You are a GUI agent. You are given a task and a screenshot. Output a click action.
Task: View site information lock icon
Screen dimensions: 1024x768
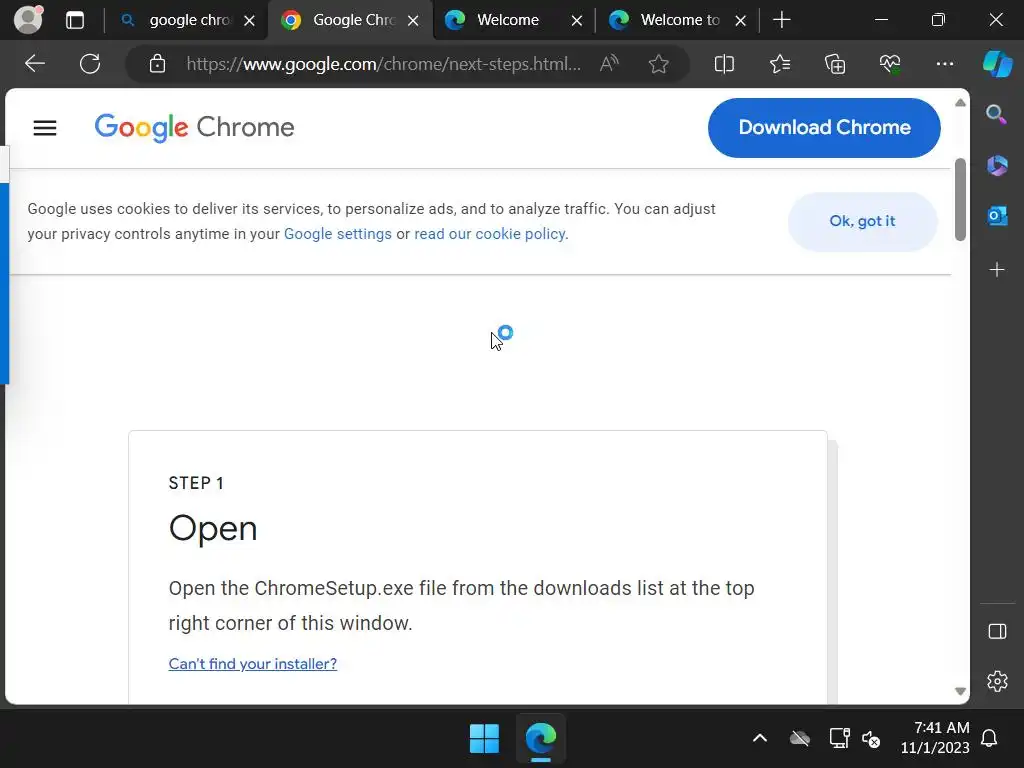click(157, 63)
